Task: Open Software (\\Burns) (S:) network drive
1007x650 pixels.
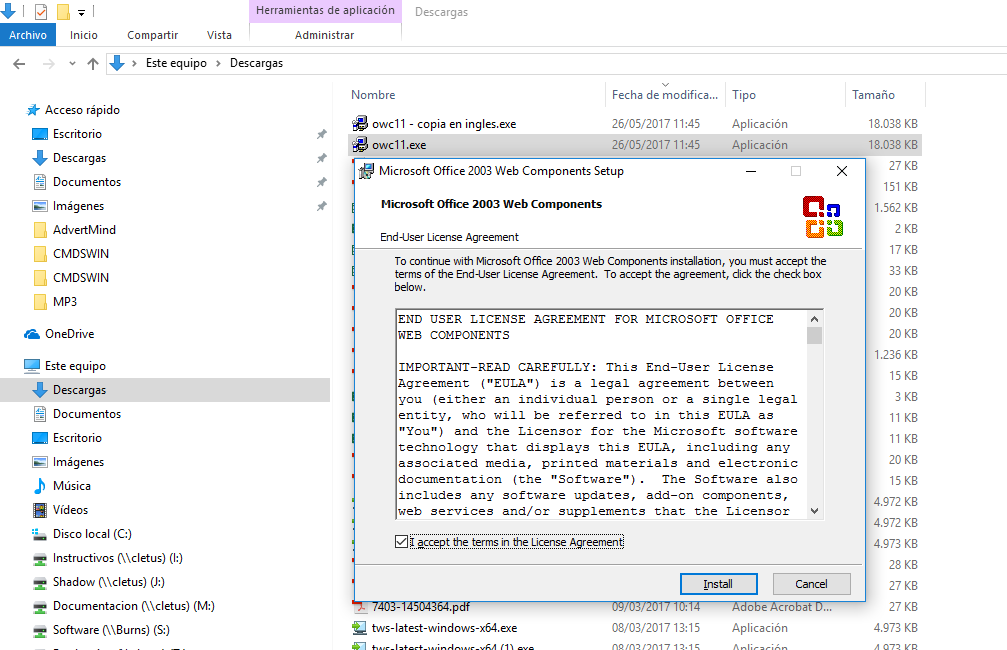Action: [111, 630]
